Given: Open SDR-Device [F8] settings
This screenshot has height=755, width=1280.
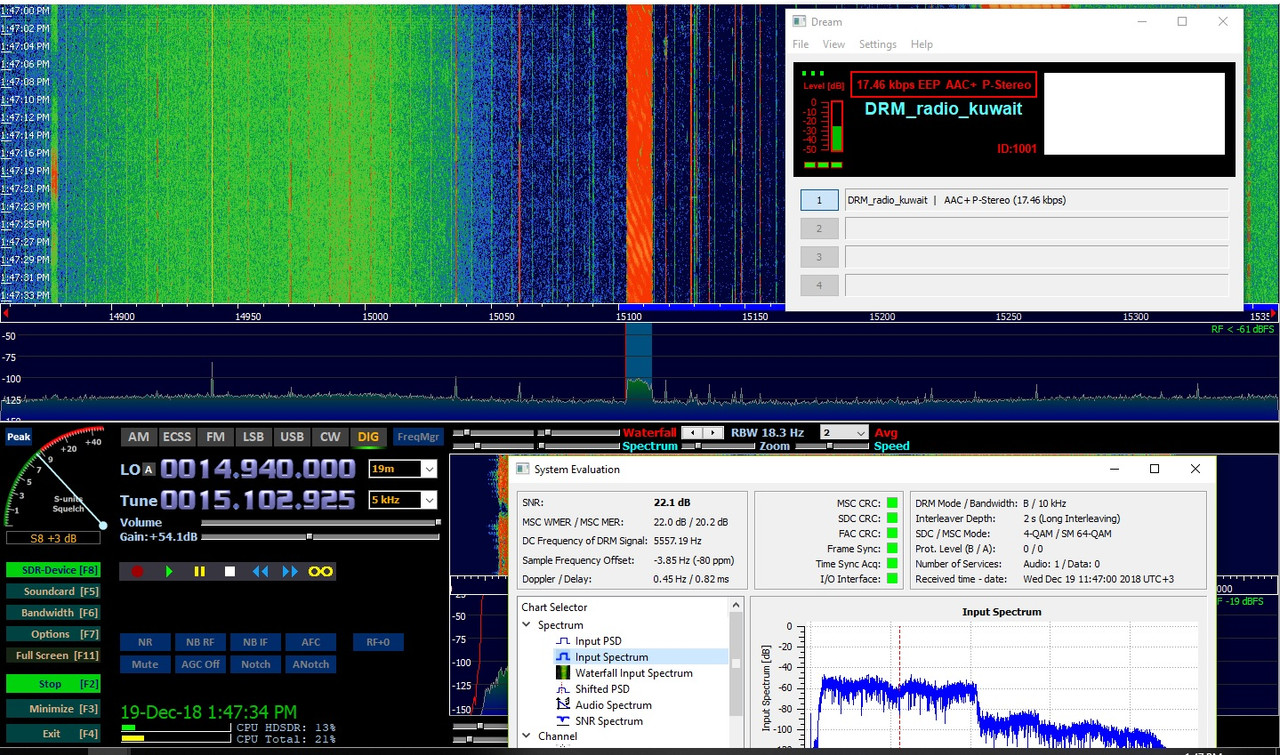Looking at the screenshot, I should coord(53,570).
